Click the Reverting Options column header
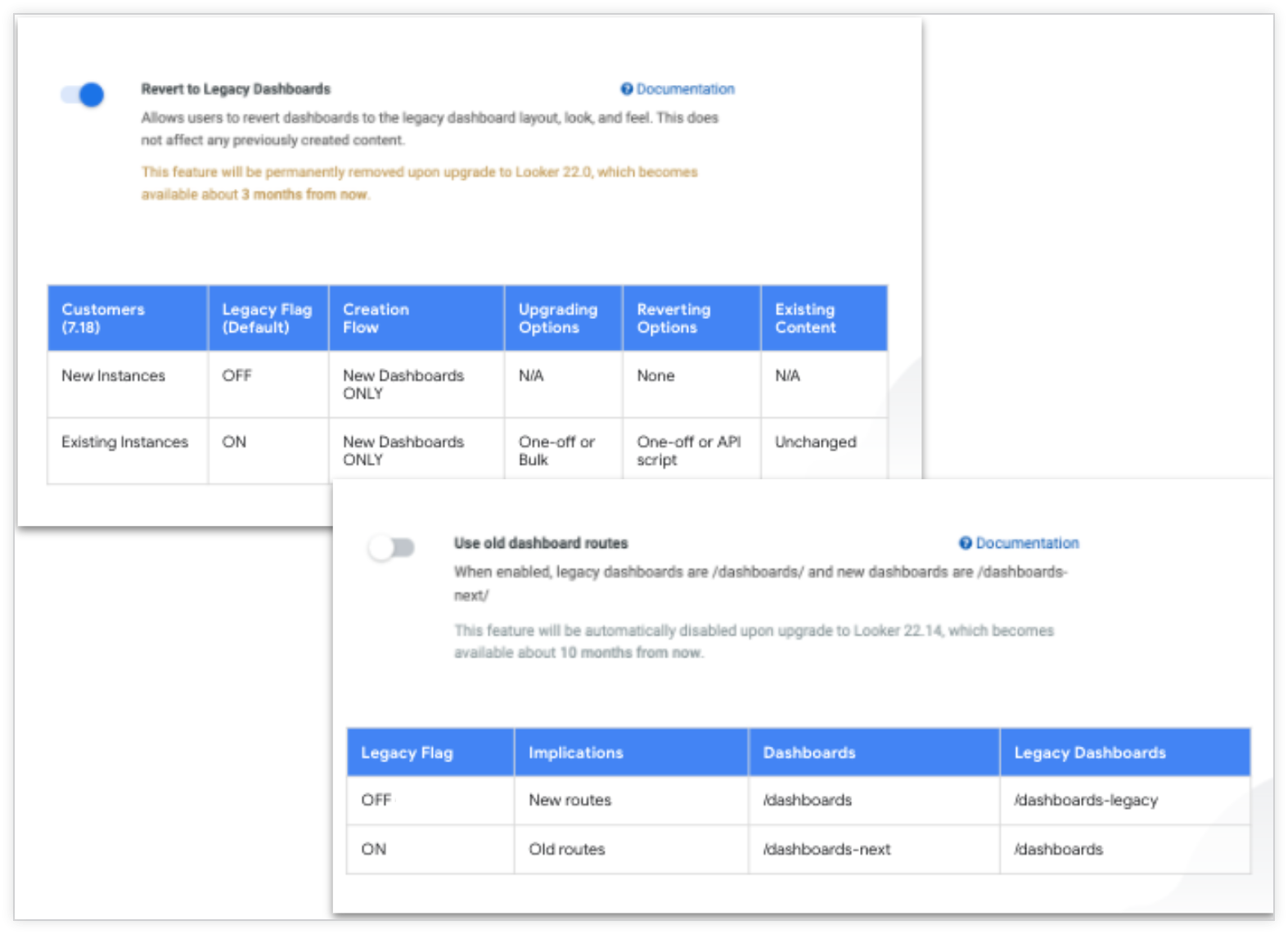1288x934 pixels. pos(673,318)
